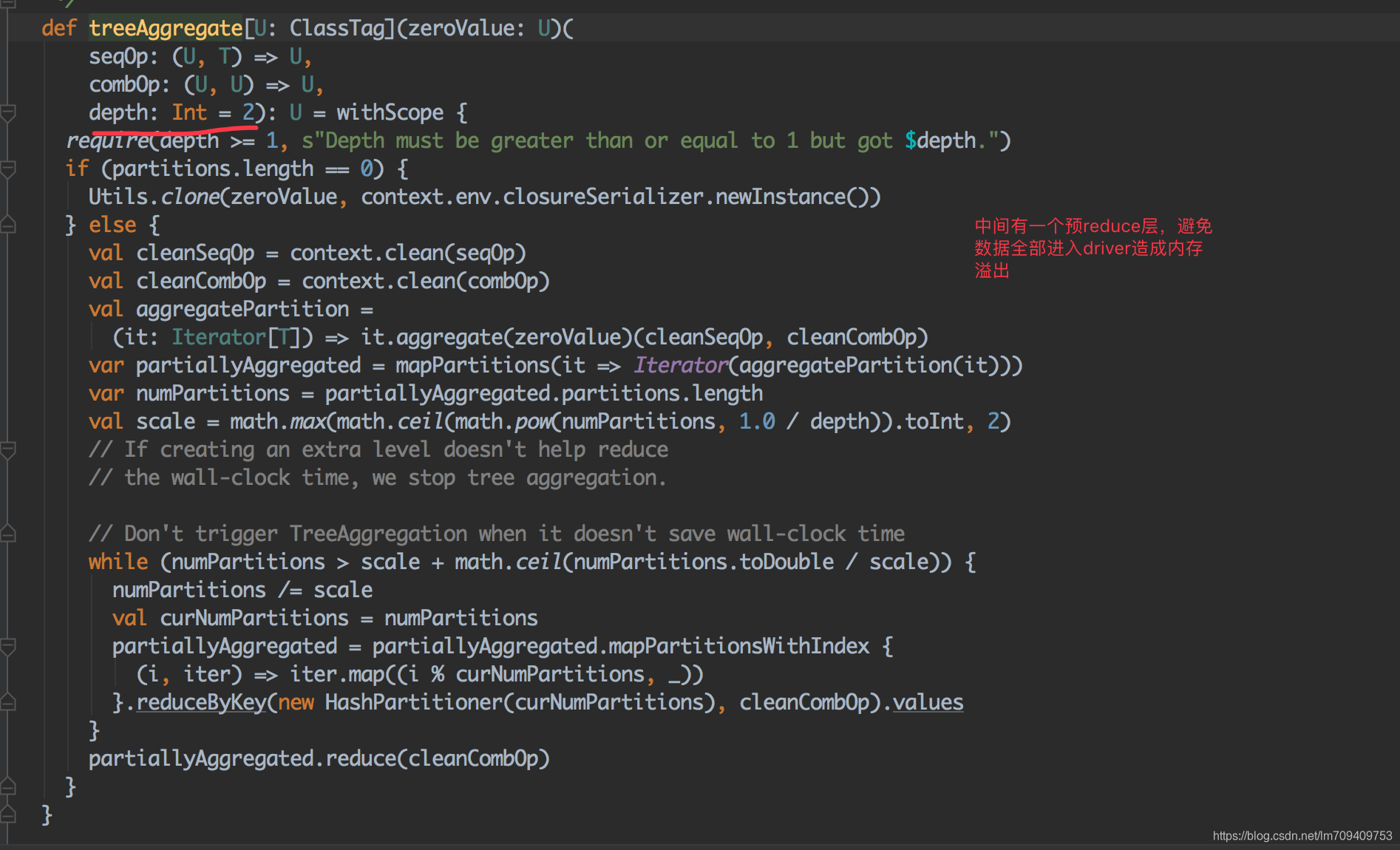
Task: Click the 'scale' val declaration
Action: [166, 421]
